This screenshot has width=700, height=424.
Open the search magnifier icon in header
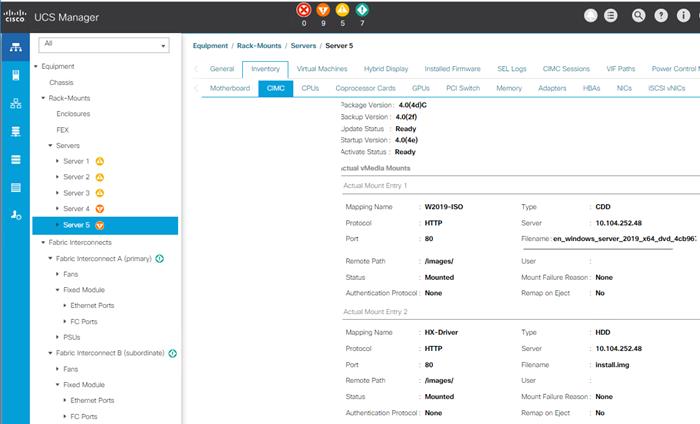point(638,16)
